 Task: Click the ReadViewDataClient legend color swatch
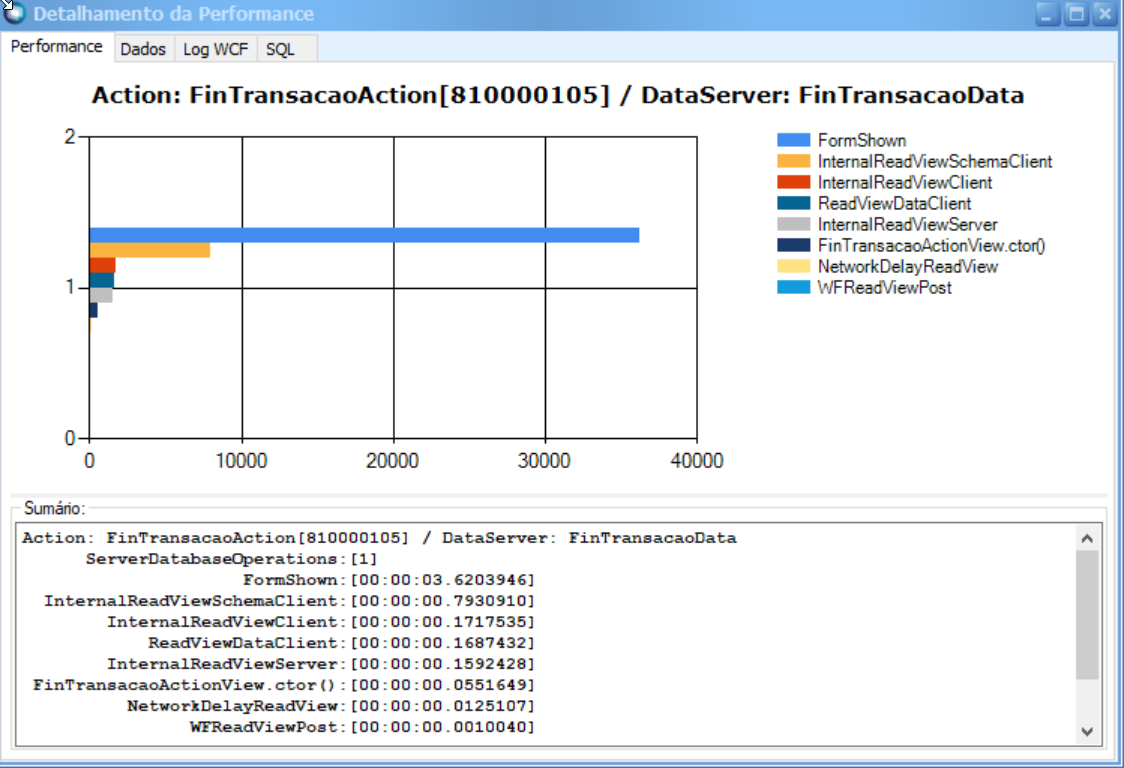point(794,203)
